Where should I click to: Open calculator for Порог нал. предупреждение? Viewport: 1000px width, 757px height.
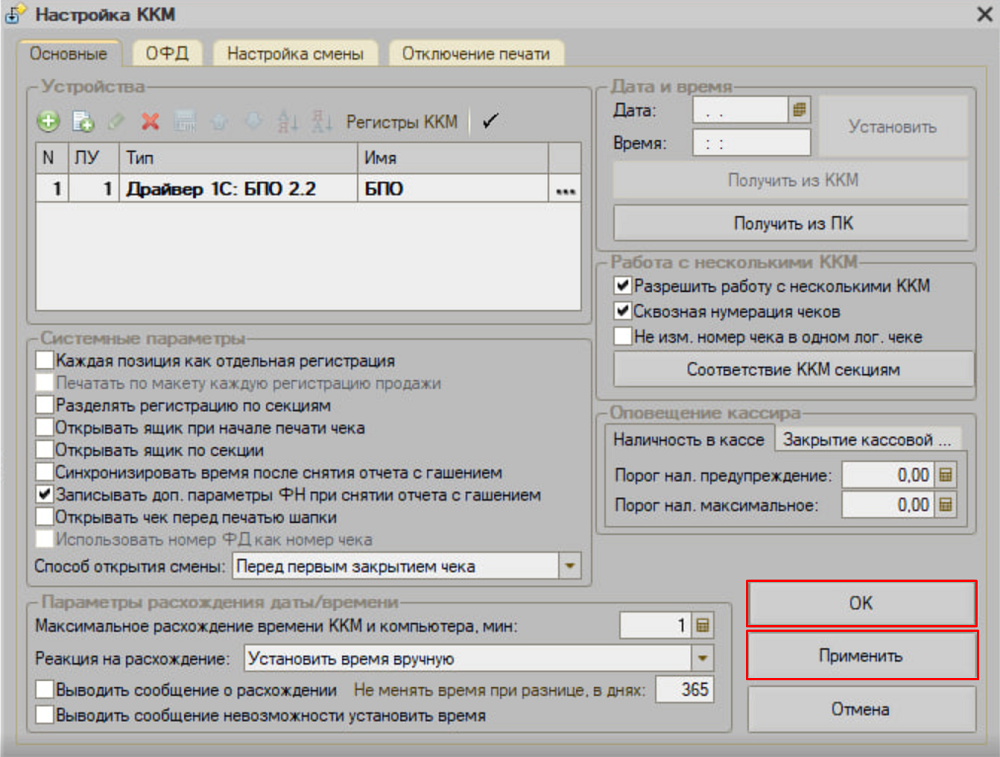point(945,475)
